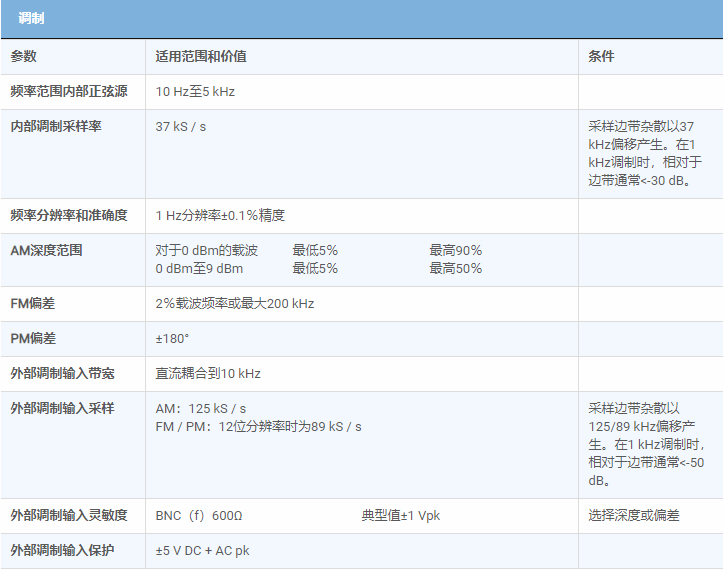Select the 频率范围内部正弦源 row label
The height and width of the screenshot is (570, 724).
tap(69, 92)
